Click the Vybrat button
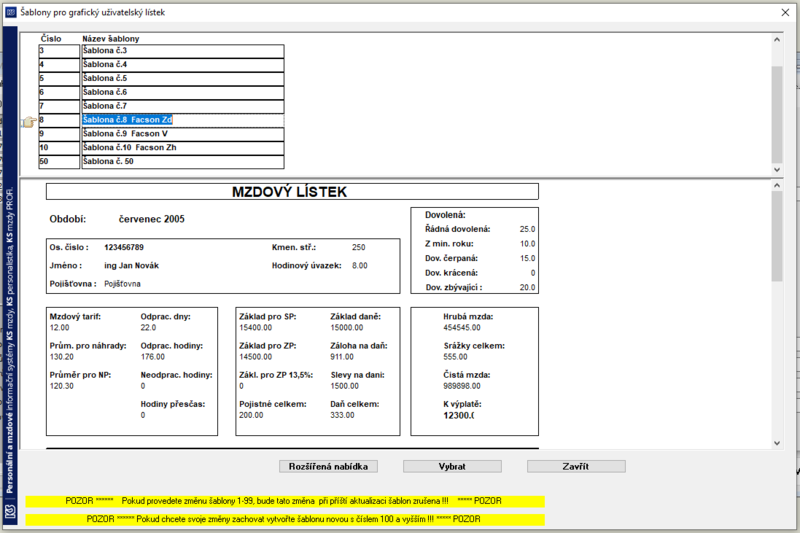The image size is (800, 533). point(452,466)
